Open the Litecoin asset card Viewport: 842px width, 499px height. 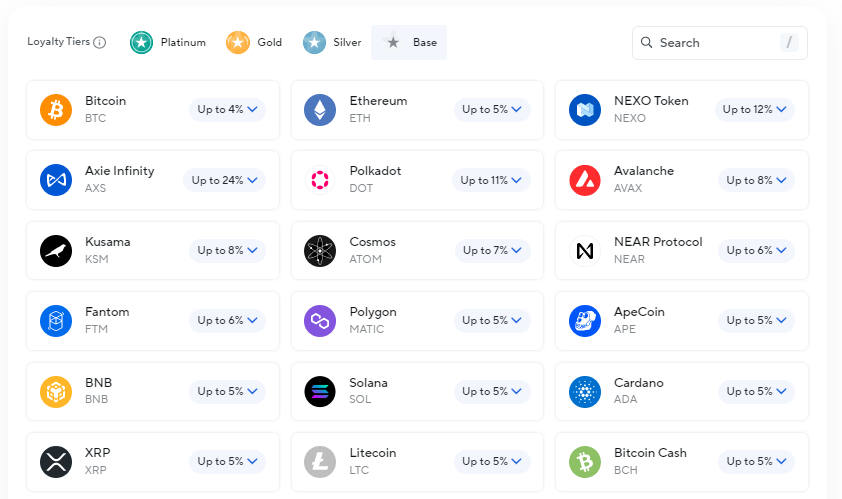[380, 461]
